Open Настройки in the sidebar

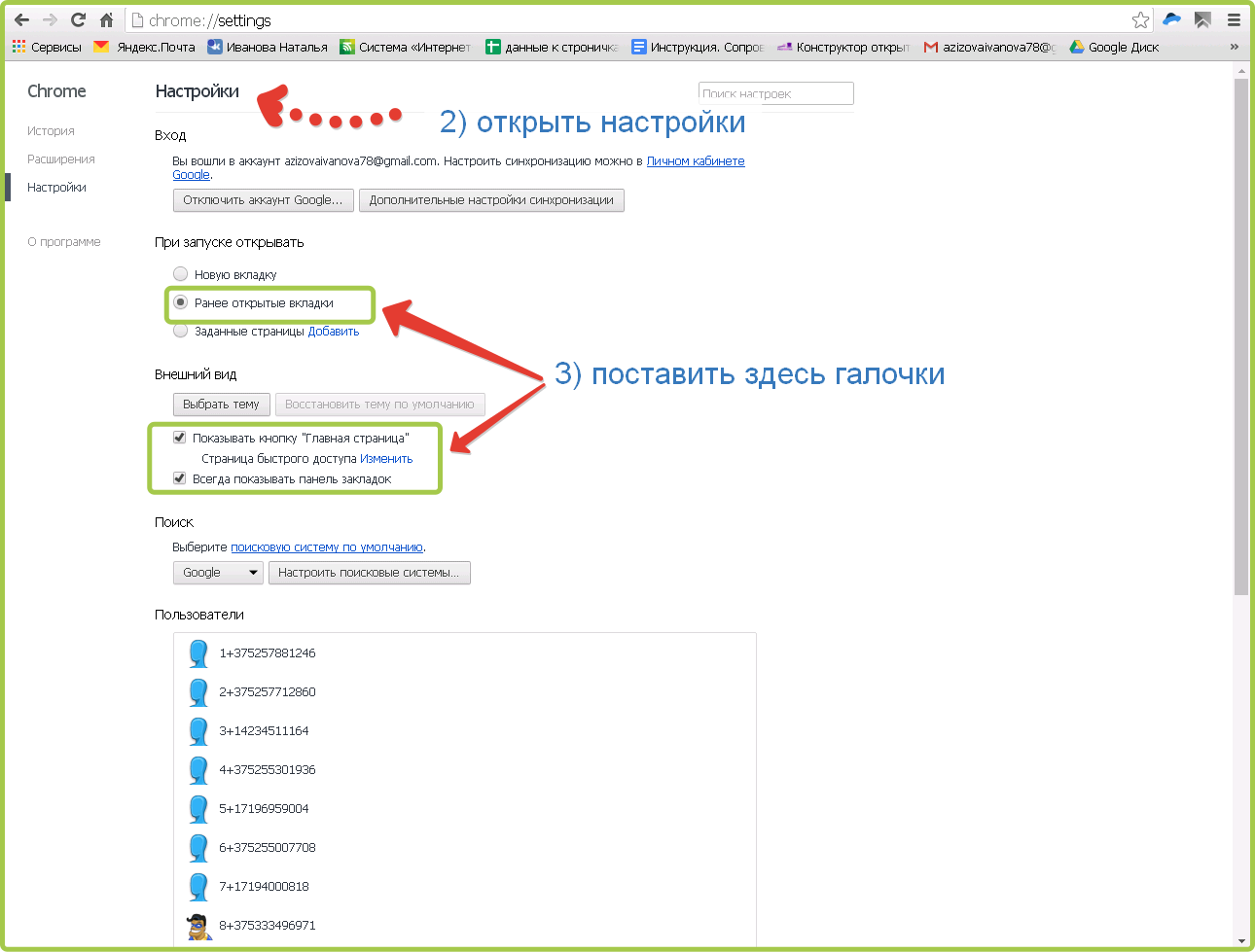click(x=56, y=188)
